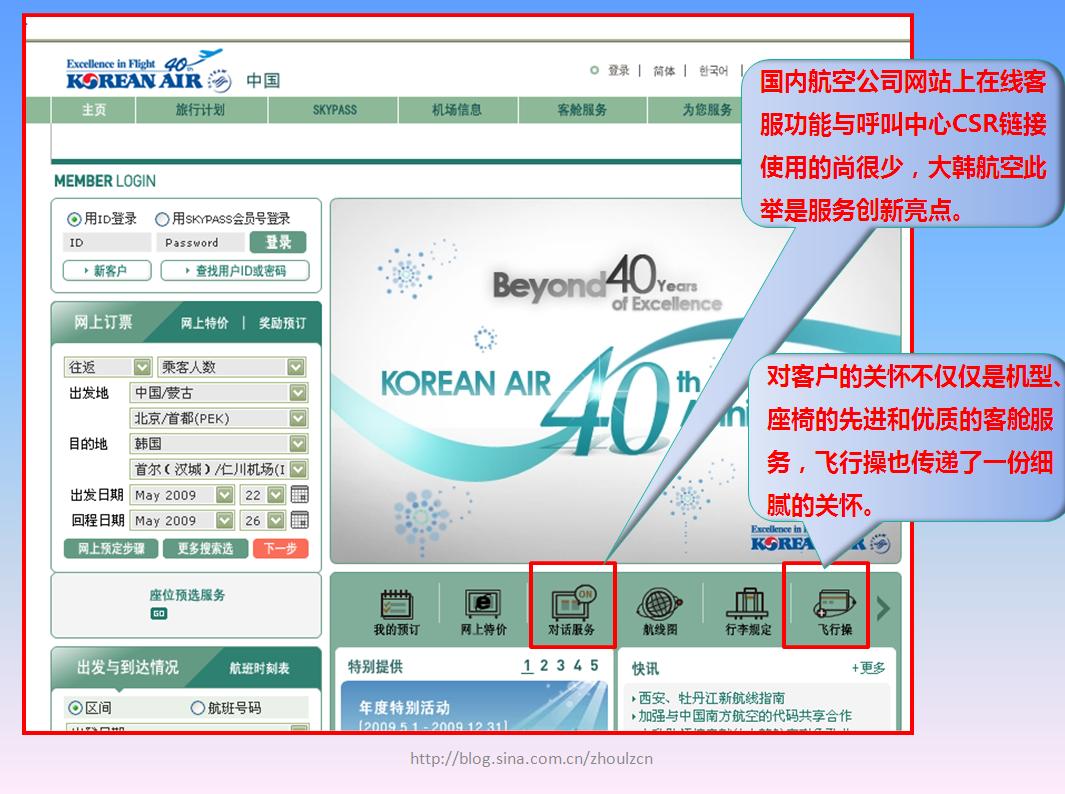Image resolution: width=1065 pixels, height=794 pixels.
Task: Click the 新客户 button
Action: tap(107, 270)
